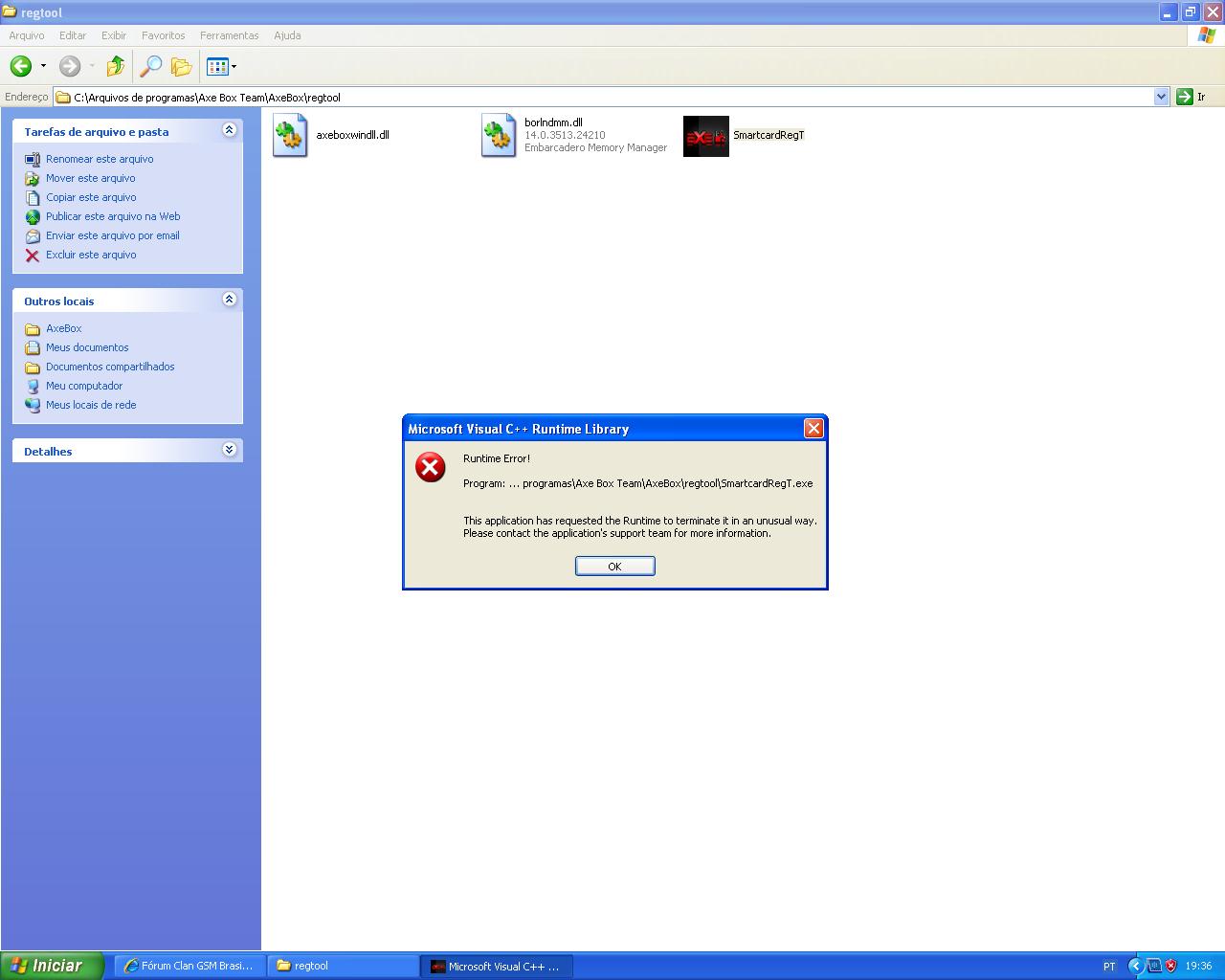
Task: Open Meu computador from Outros locais
Action: (x=84, y=386)
